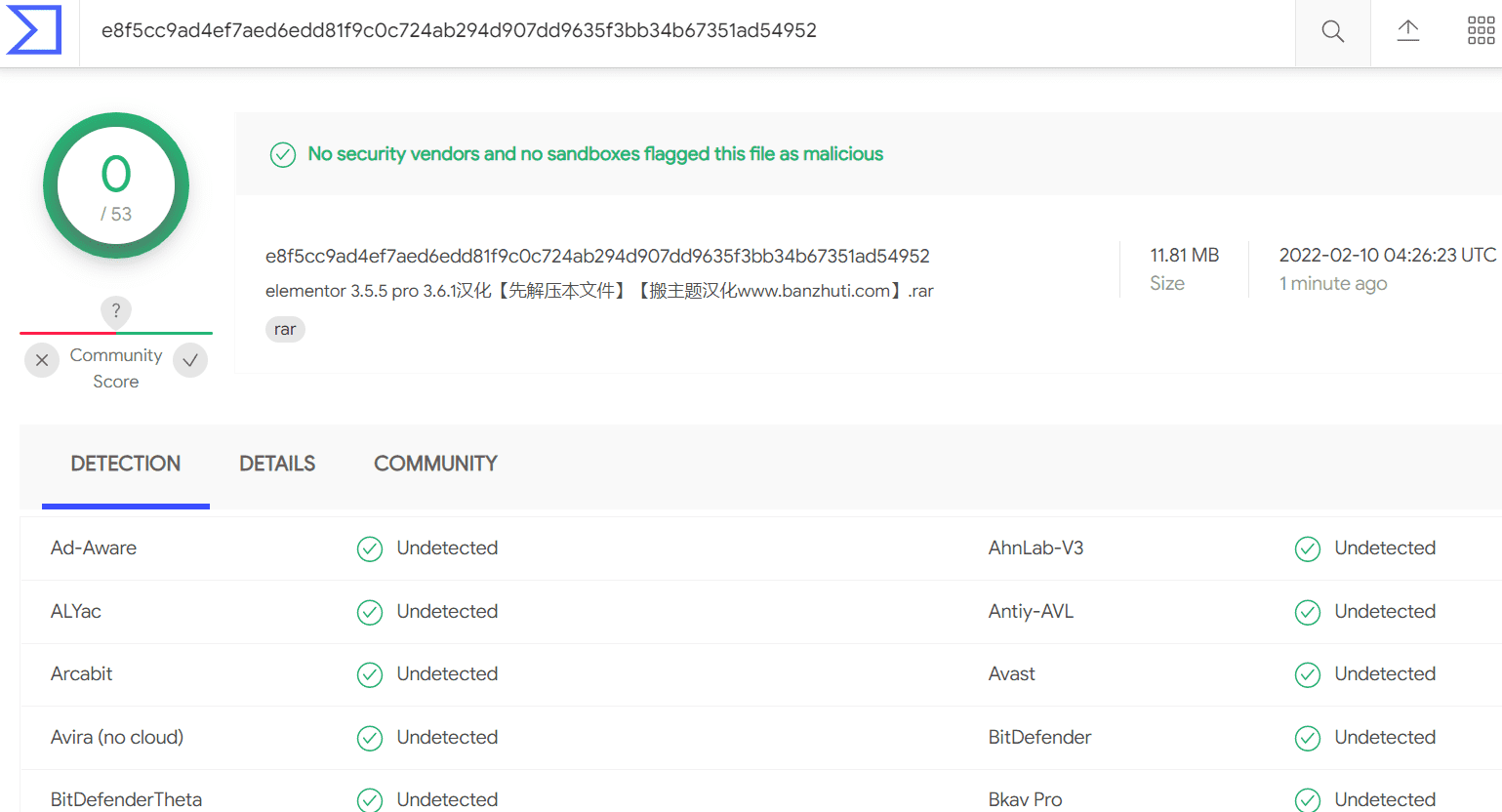Click the search magnifier icon
This screenshot has width=1502, height=812.
tap(1332, 31)
